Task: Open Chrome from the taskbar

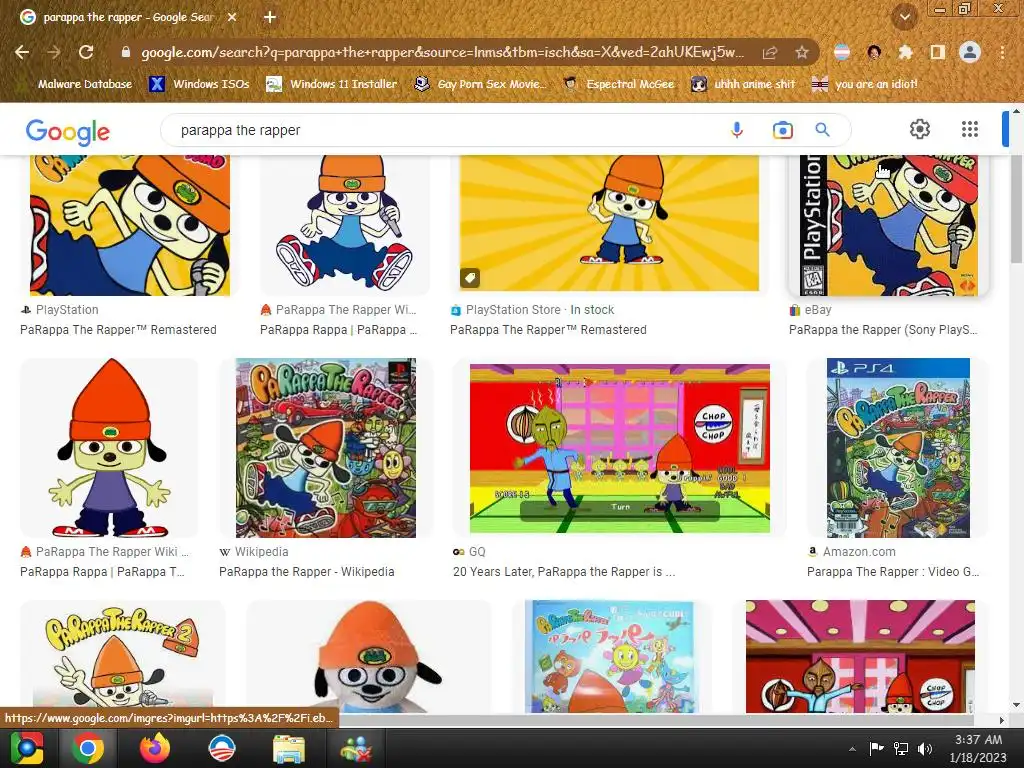Action: [88, 748]
